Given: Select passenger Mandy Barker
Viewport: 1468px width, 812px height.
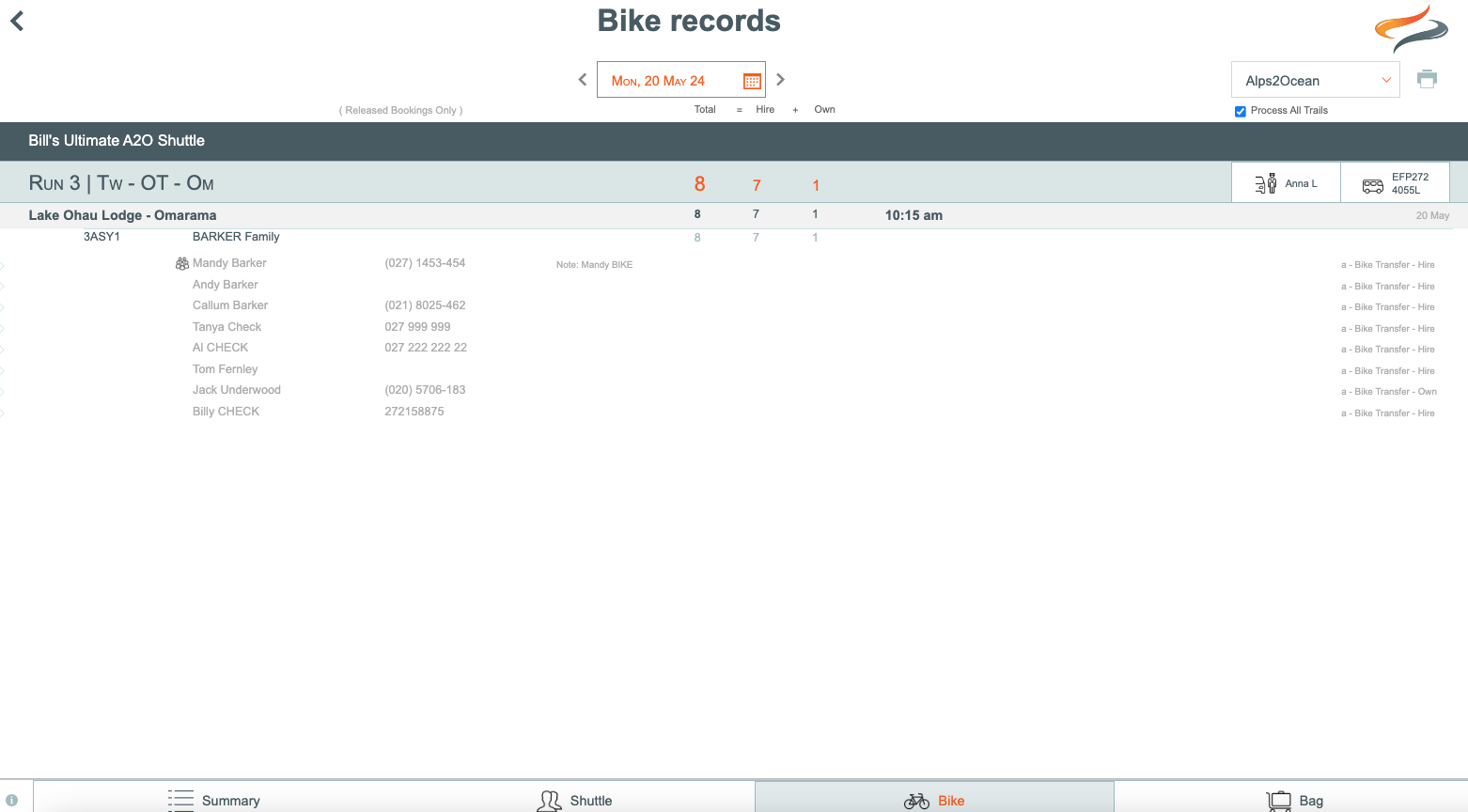Looking at the screenshot, I should click(x=229, y=263).
